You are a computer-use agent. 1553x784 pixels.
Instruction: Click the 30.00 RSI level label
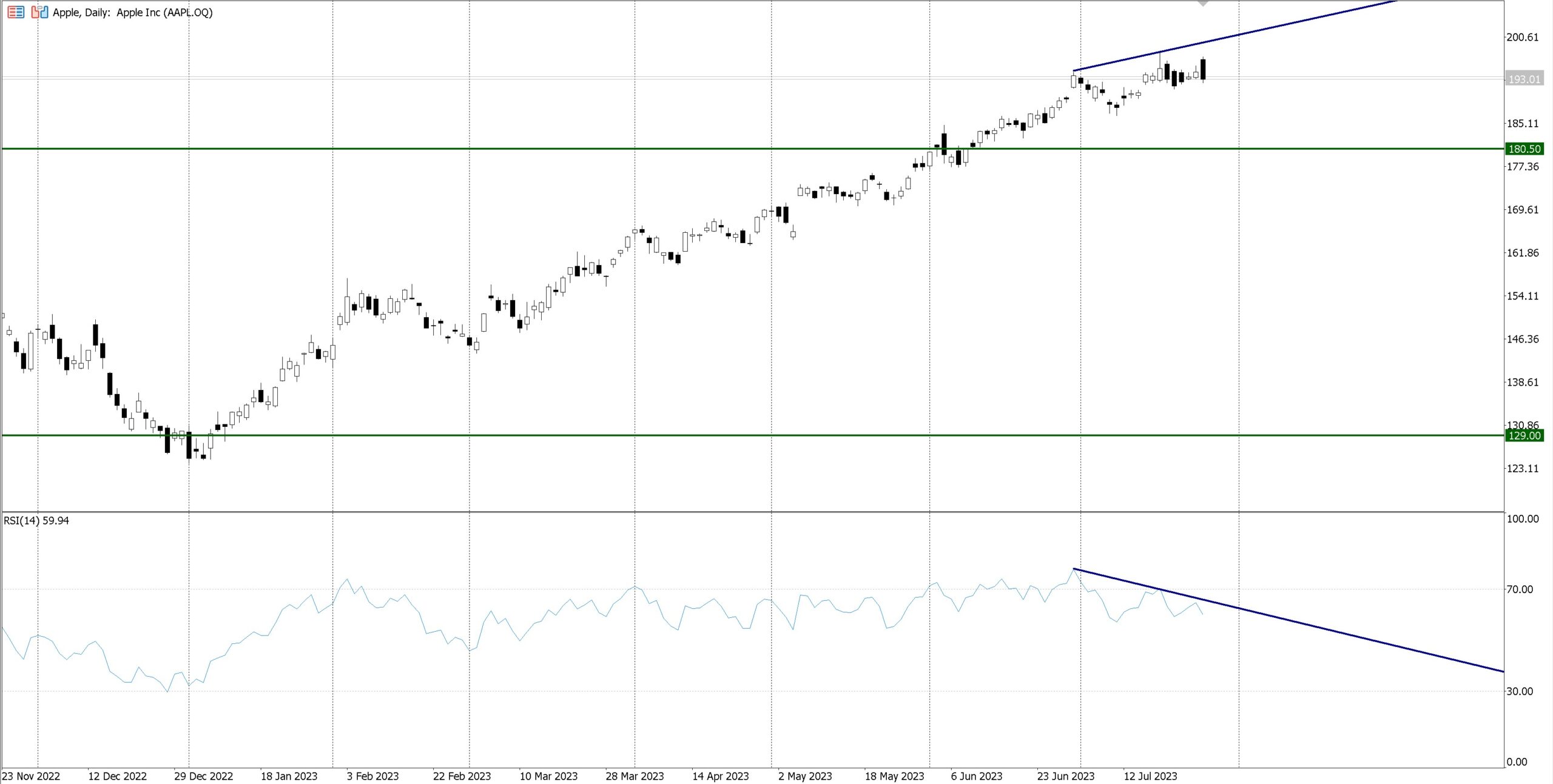point(1520,691)
